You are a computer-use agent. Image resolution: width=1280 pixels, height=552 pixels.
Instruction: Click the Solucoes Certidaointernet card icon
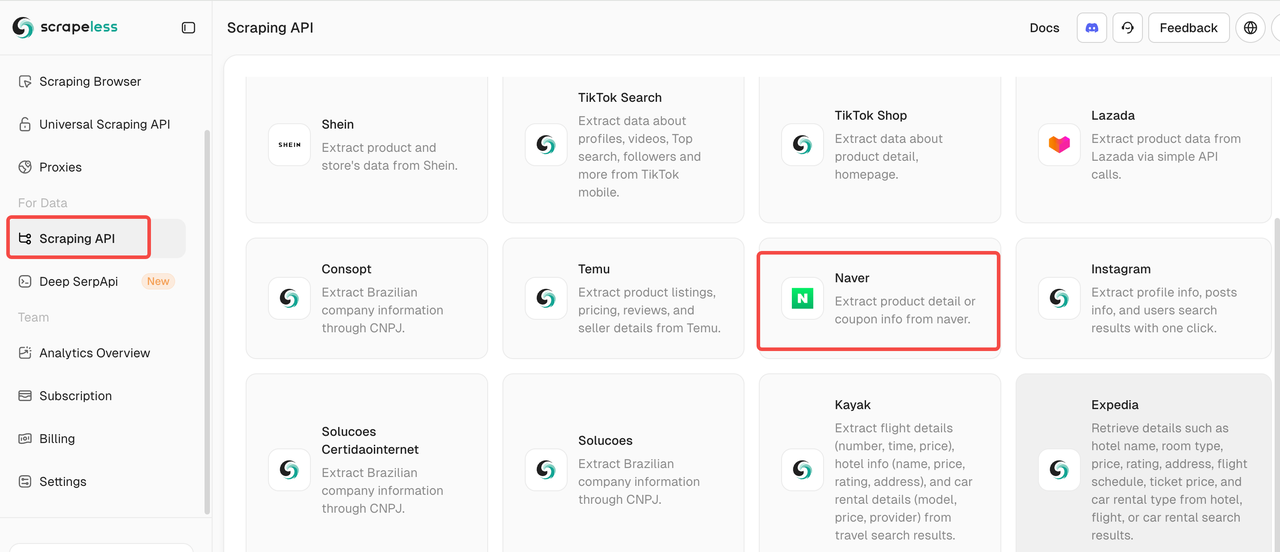pyautogui.click(x=289, y=470)
